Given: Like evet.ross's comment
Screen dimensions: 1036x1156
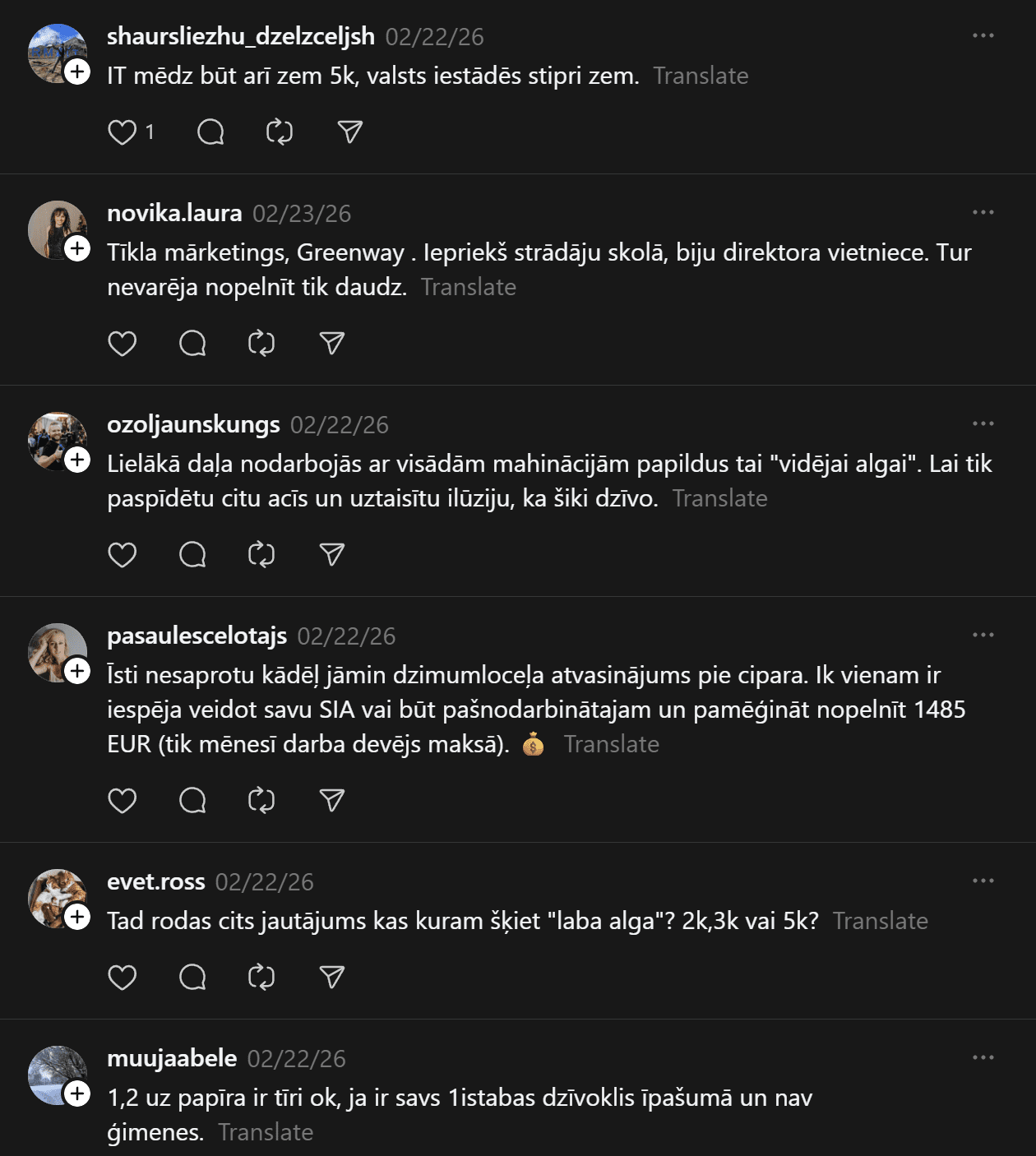Looking at the screenshot, I should [x=123, y=978].
